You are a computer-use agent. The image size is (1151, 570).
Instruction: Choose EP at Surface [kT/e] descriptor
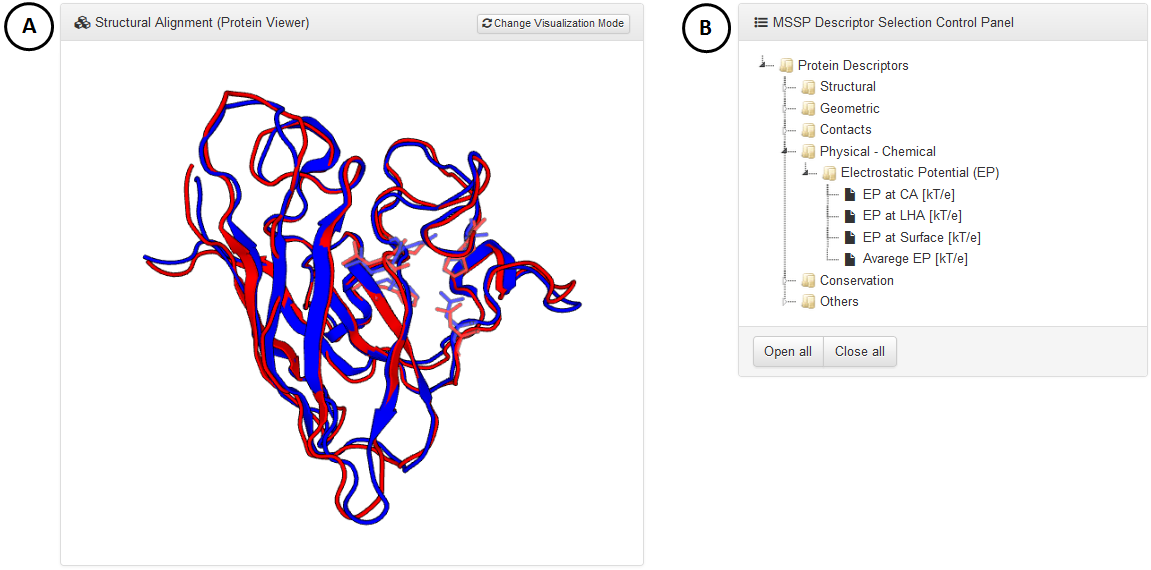922,238
